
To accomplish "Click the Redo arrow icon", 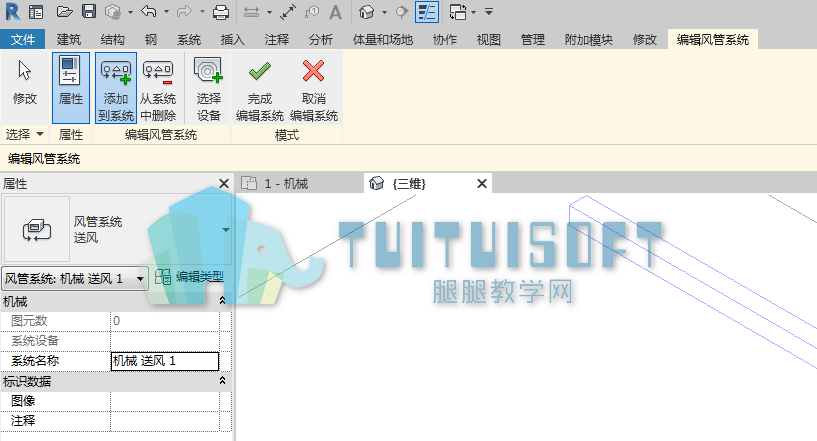I will (x=184, y=11).
